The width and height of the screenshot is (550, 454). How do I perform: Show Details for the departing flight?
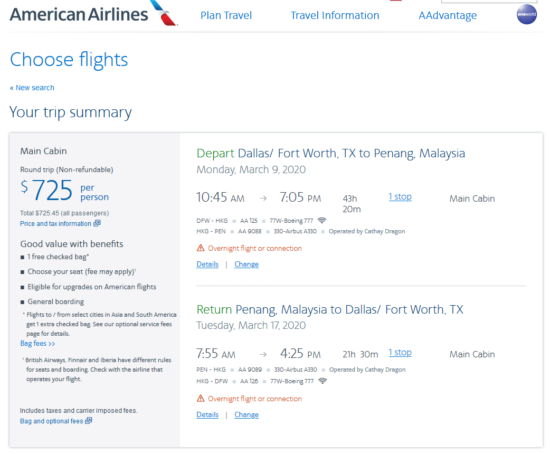(x=207, y=265)
